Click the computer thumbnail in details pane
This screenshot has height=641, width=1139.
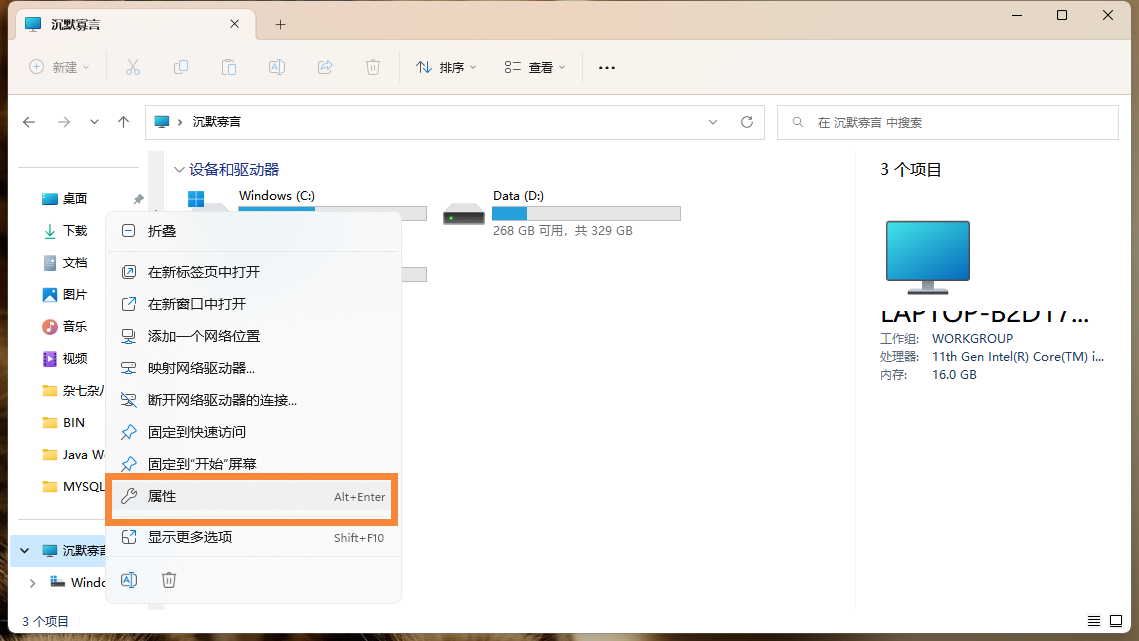(928, 257)
